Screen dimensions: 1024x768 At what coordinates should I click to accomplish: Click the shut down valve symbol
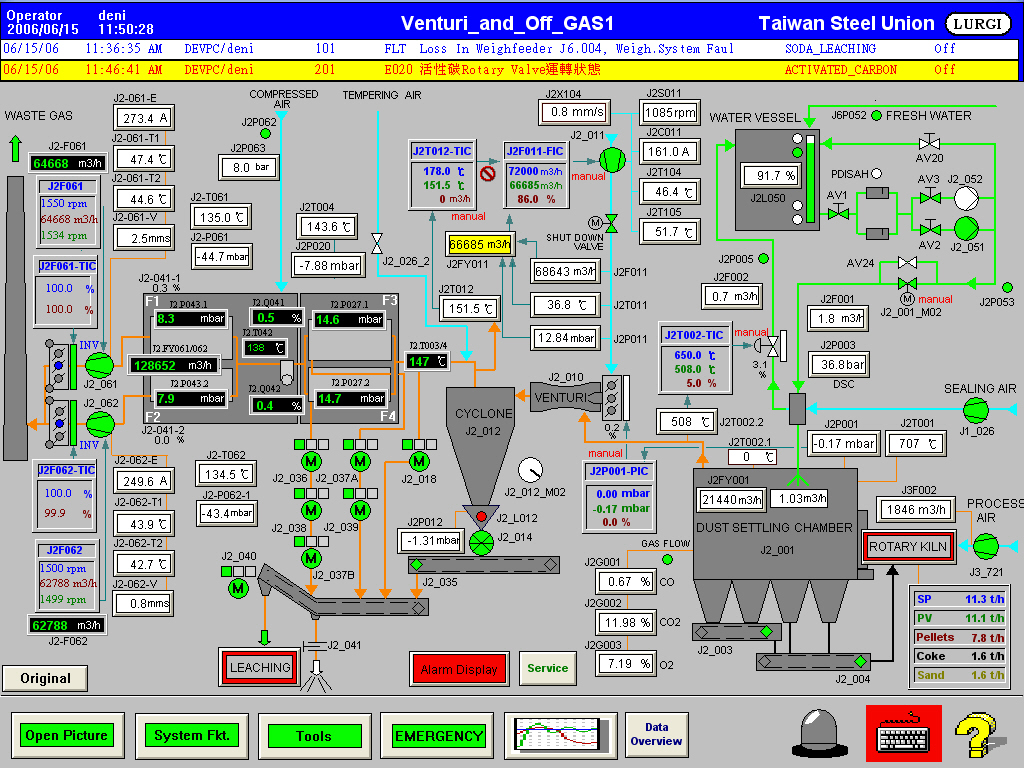pos(611,223)
